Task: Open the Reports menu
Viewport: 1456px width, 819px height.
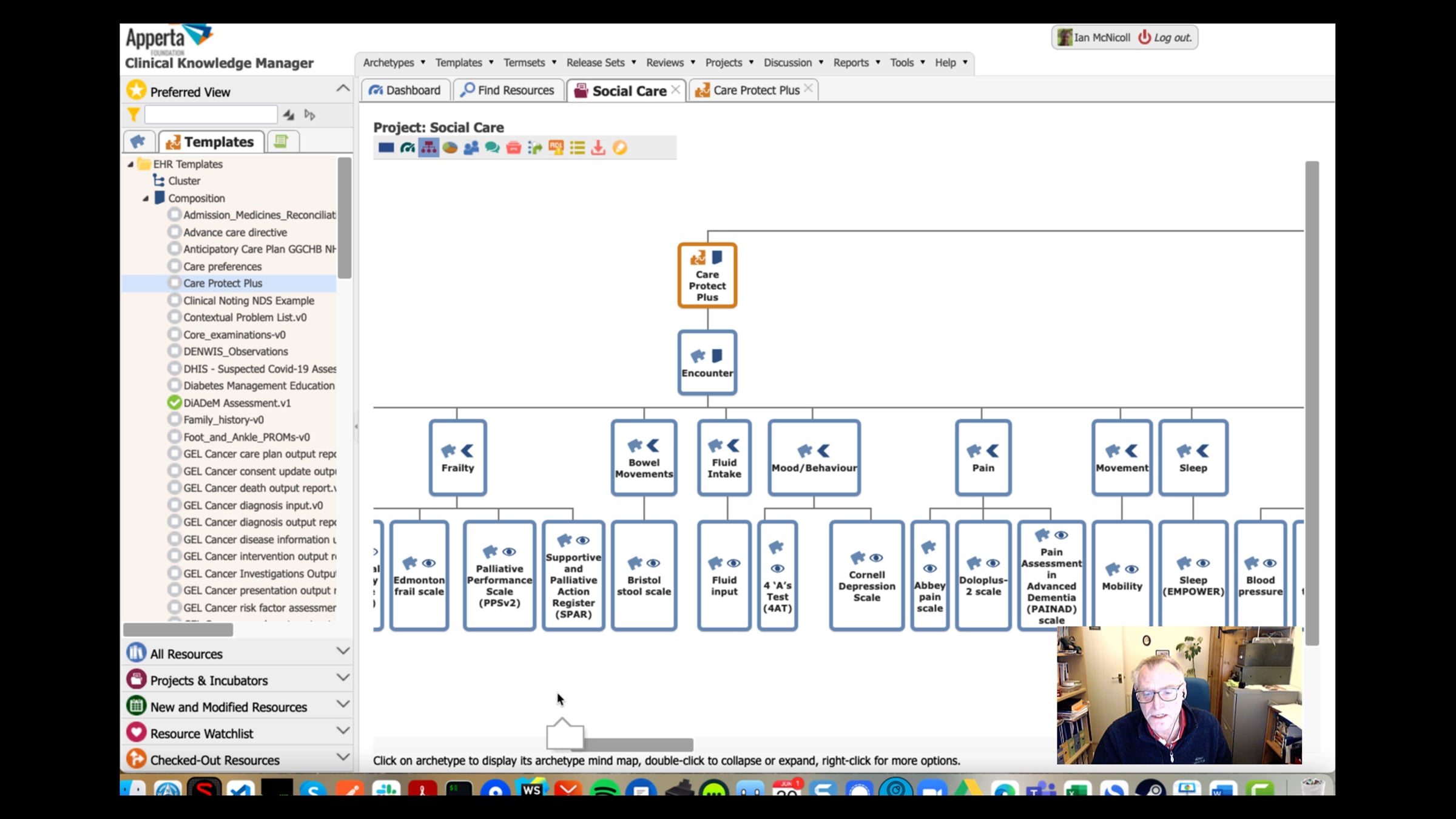Action: [x=856, y=62]
